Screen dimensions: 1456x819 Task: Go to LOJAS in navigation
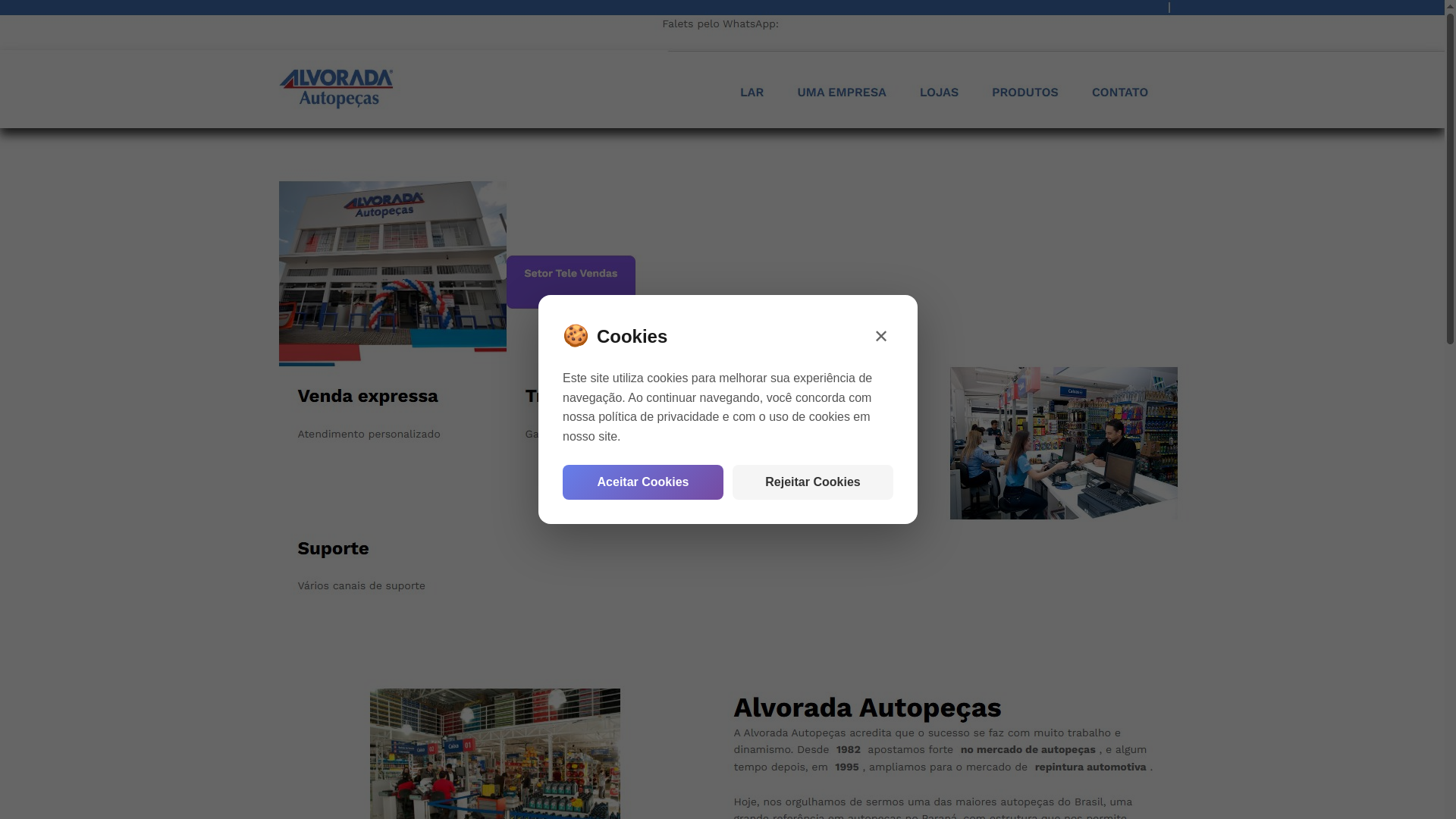tap(939, 93)
